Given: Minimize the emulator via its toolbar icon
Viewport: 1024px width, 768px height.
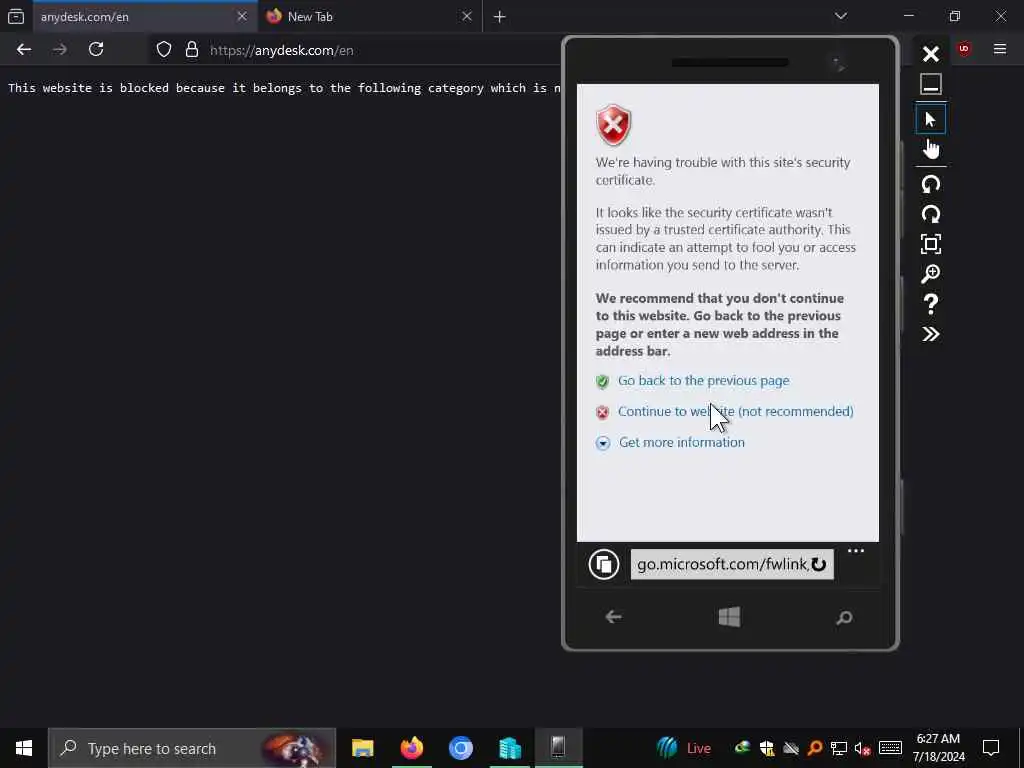Looking at the screenshot, I should 931,84.
